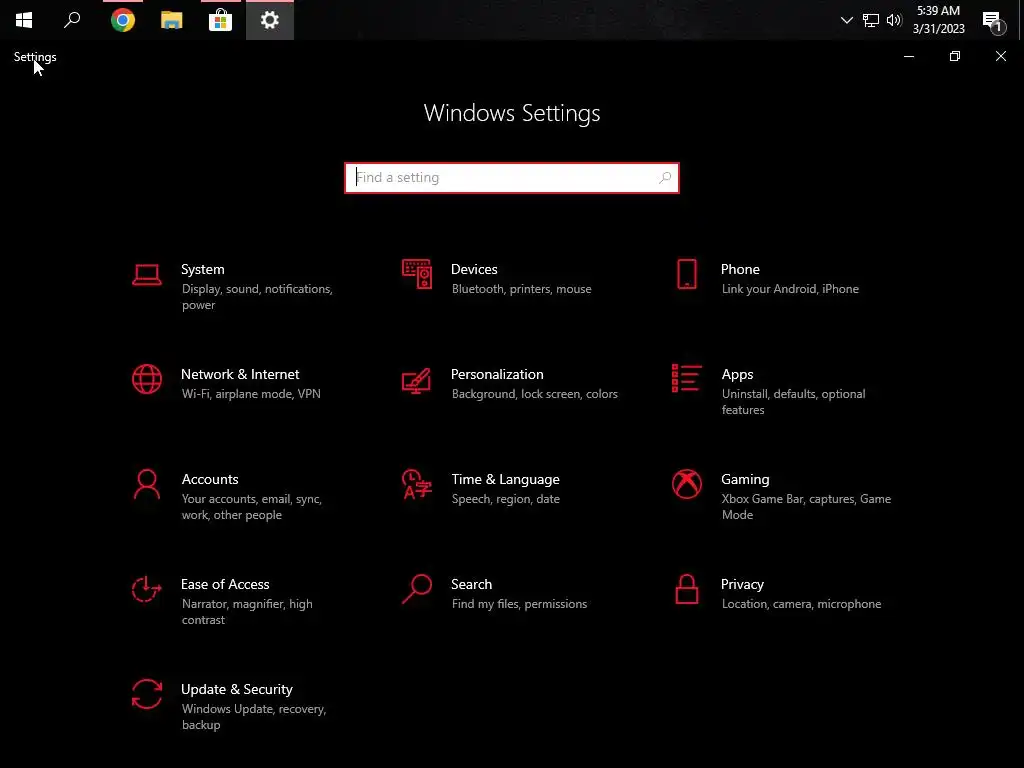
Task: Open taskbar search magnifier
Action: 72,20
